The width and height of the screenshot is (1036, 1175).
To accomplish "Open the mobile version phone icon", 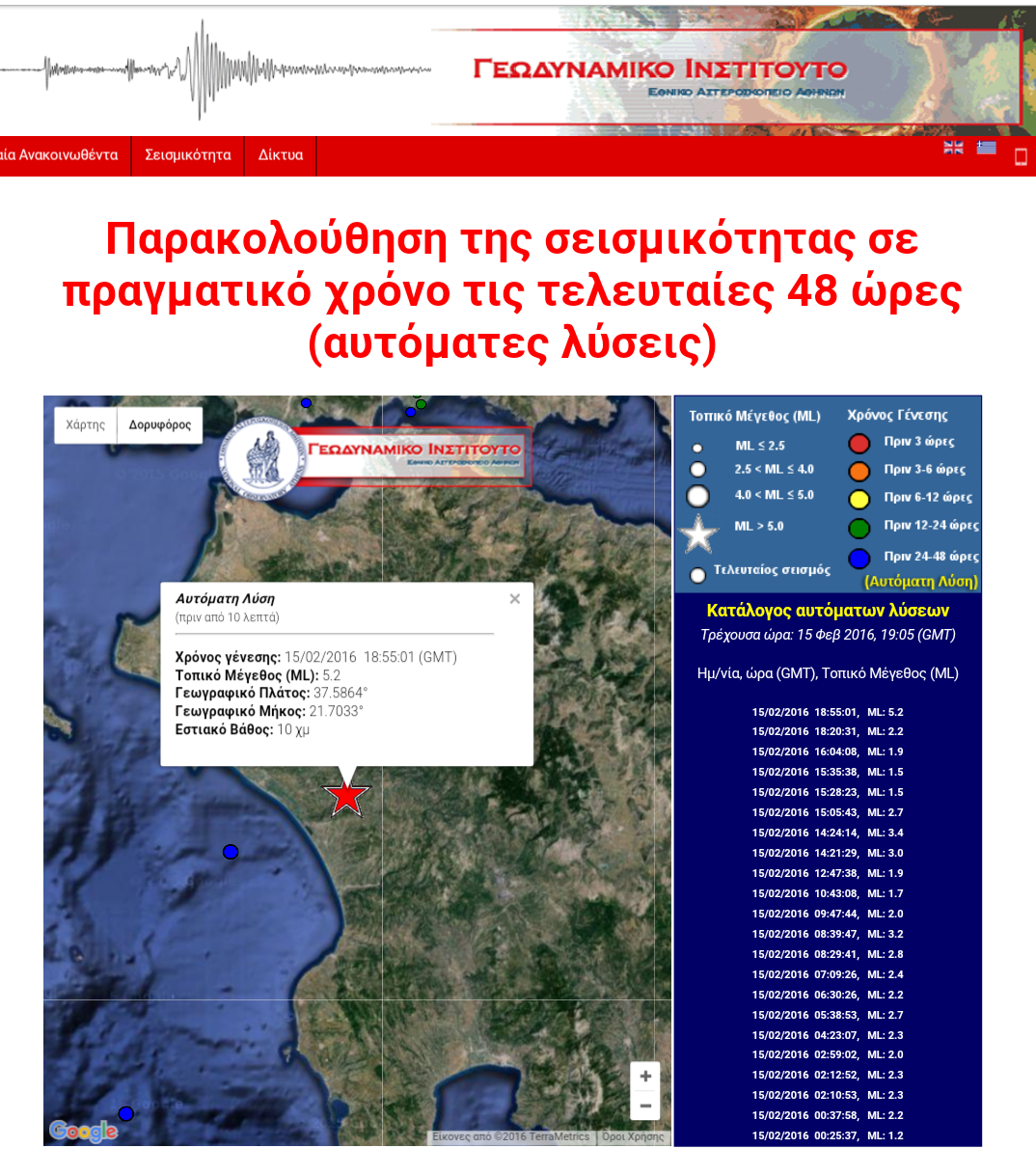I will tap(1021, 156).
